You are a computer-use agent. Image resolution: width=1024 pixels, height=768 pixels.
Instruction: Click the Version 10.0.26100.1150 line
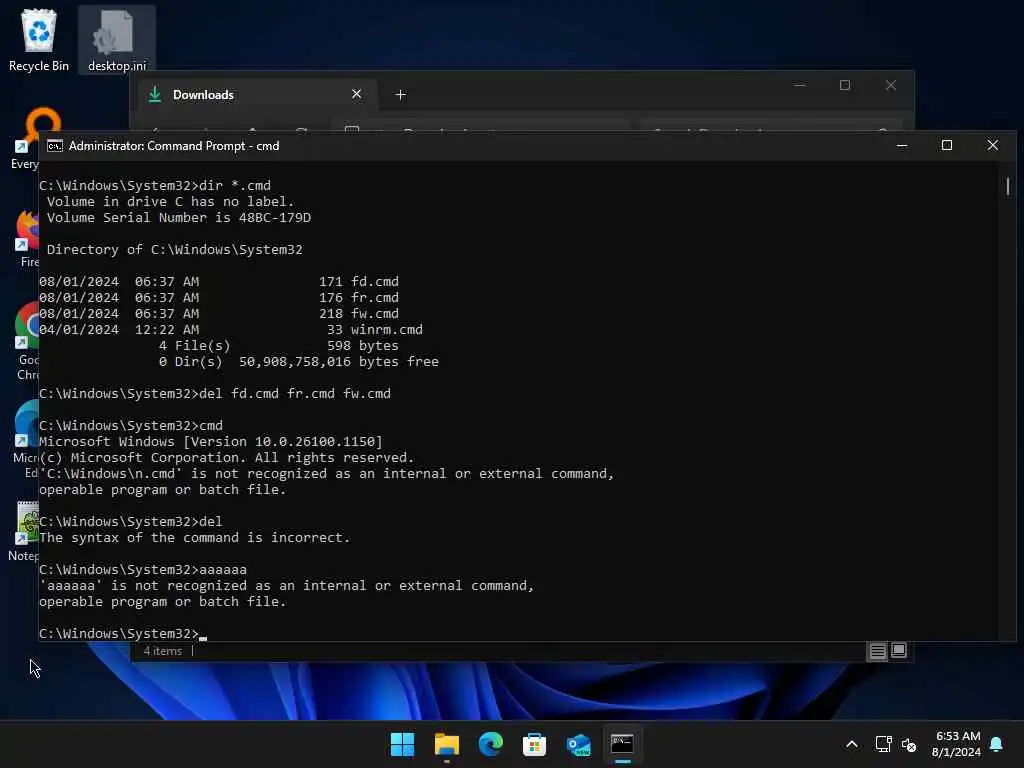click(x=211, y=441)
